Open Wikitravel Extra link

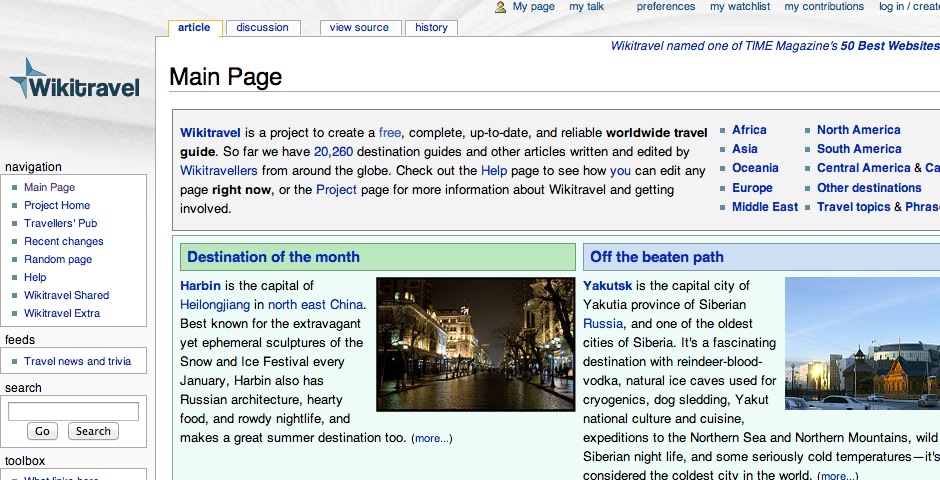click(x=62, y=313)
